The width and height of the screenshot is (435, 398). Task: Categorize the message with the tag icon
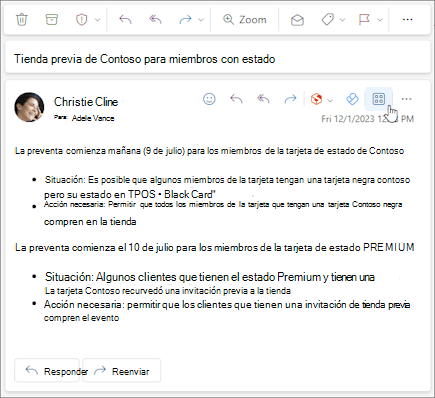(x=328, y=19)
